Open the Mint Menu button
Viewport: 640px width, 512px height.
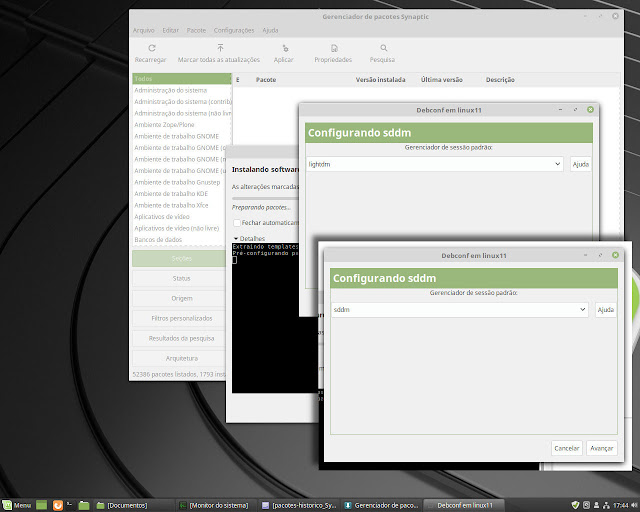(x=16, y=505)
